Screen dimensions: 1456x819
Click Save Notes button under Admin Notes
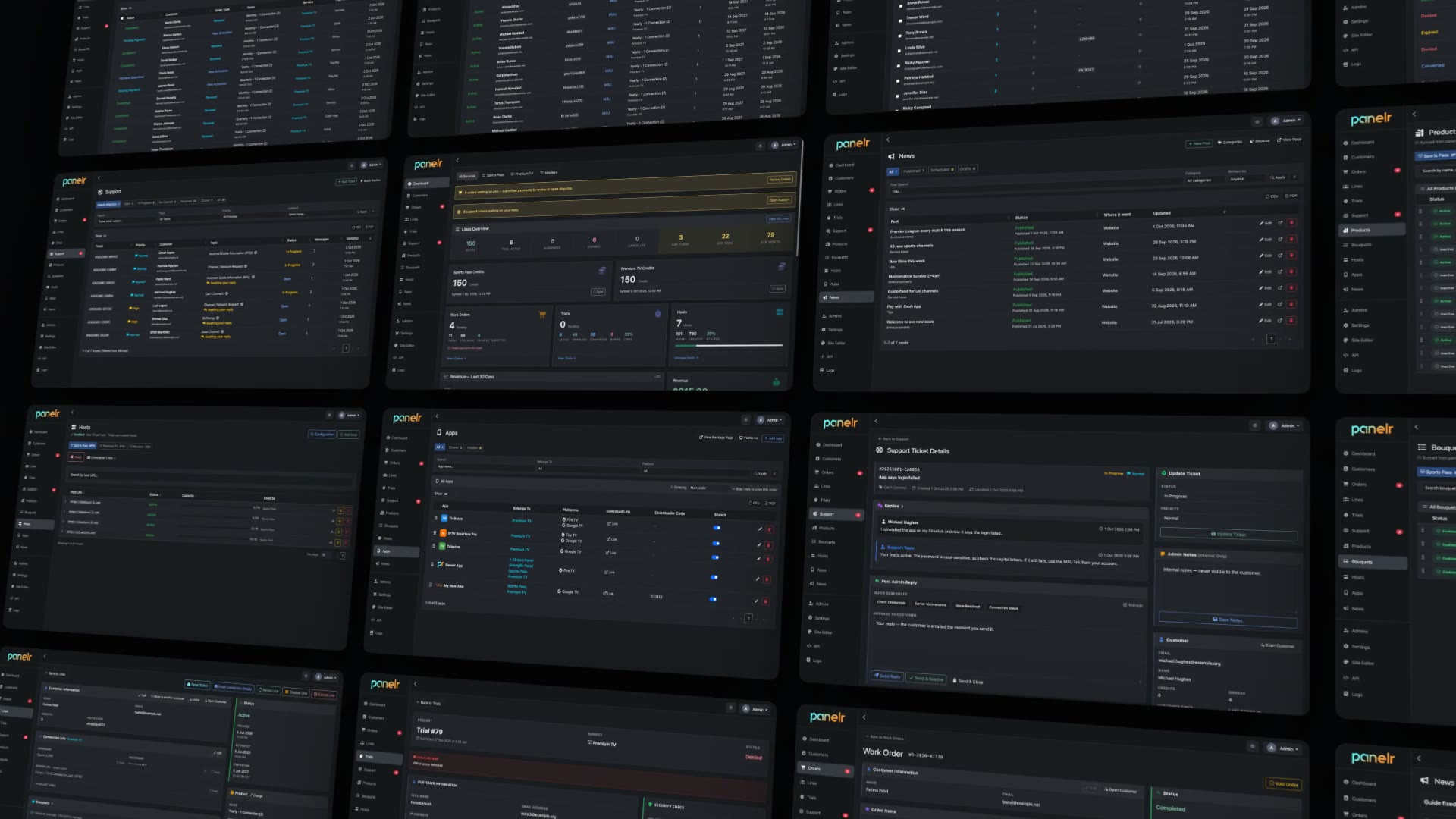coord(1228,620)
